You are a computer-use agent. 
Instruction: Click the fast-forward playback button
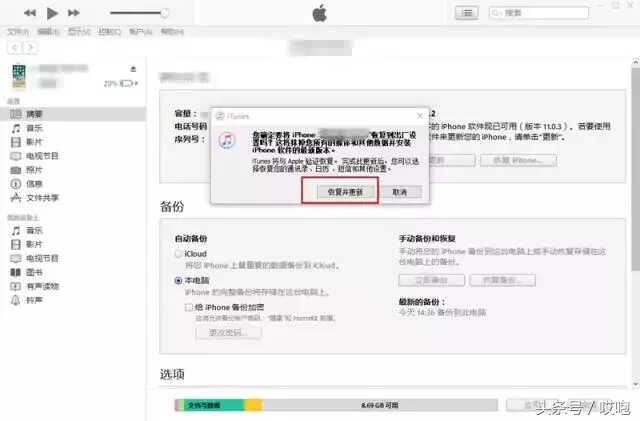click(x=73, y=13)
